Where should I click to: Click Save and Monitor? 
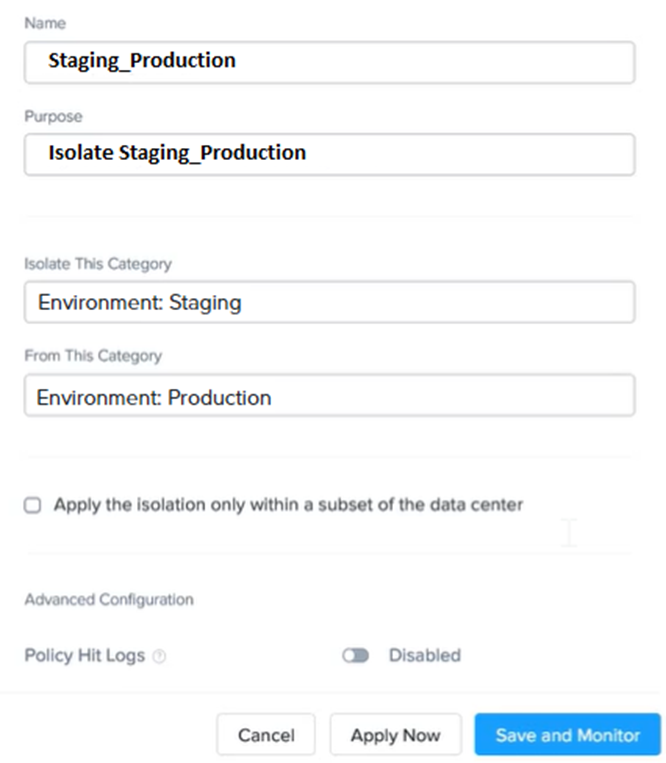pos(567,735)
